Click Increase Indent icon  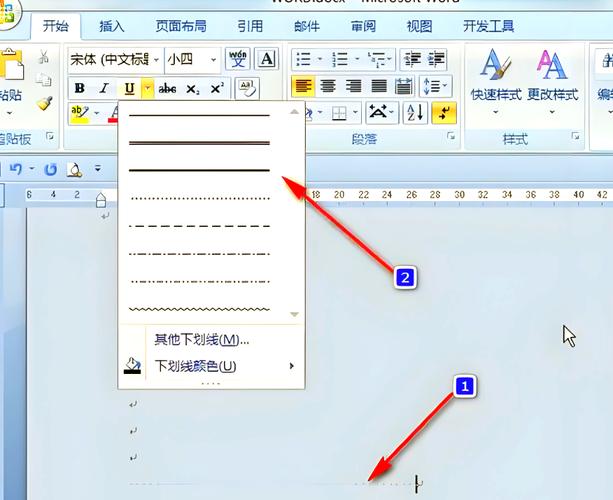(437, 59)
